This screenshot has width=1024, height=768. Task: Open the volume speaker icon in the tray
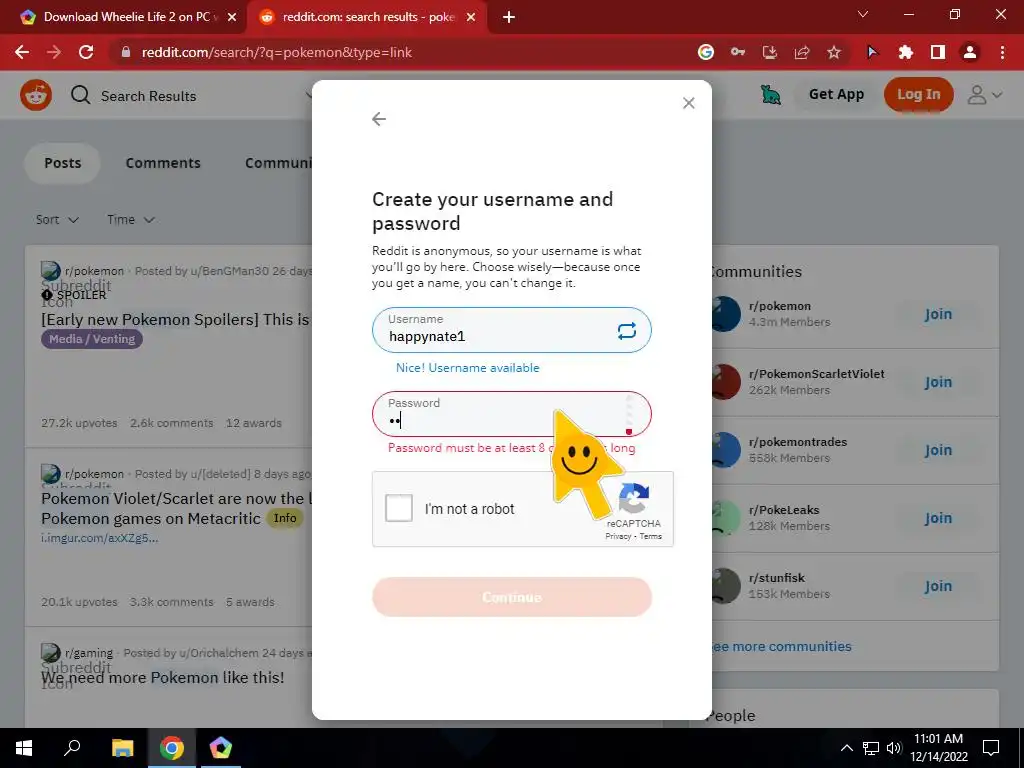tap(894, 748)
